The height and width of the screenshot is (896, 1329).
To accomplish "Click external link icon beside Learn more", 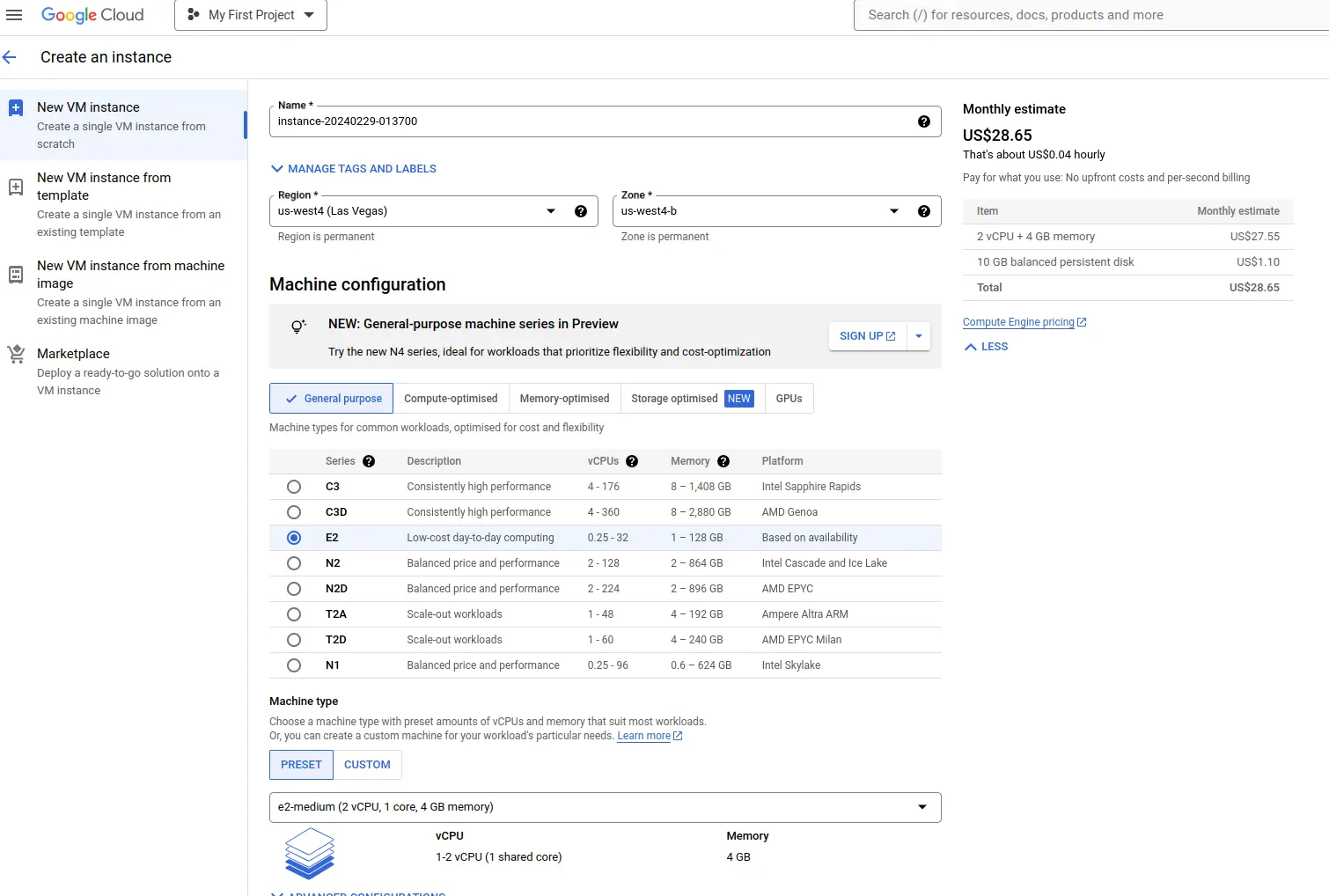I will [x=678, y=736].
